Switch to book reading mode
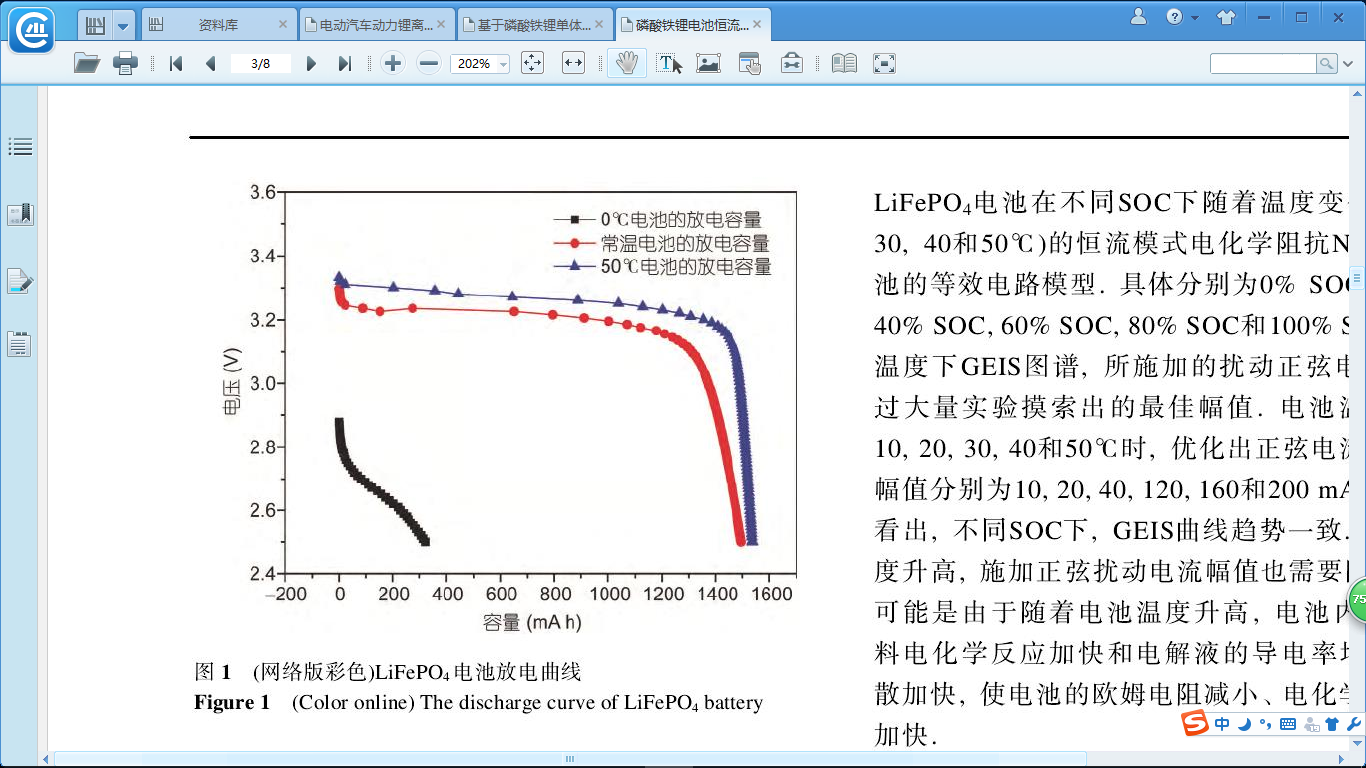Screen dimensions: 1366x768 point(844,64)
